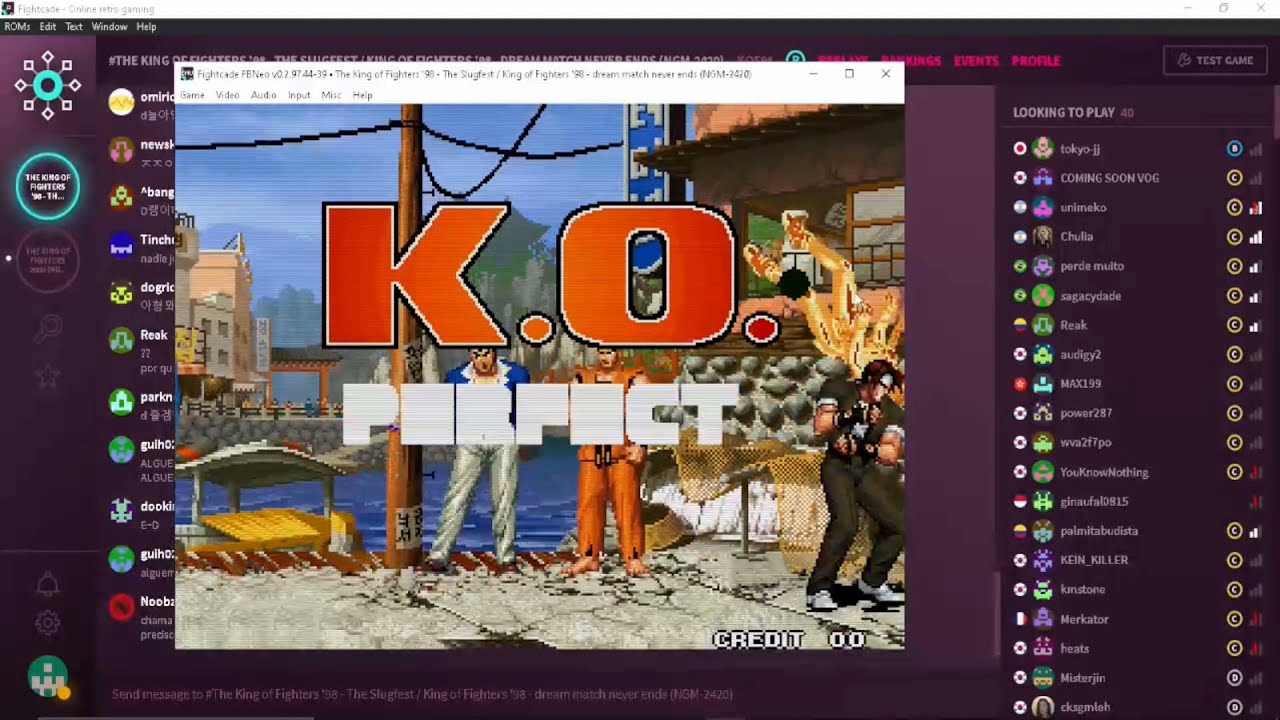Click the Fightcade logo icon in sidebar
Image resolution: width=1280 pixels, height=720 pixels.
[x=47, y=86]
